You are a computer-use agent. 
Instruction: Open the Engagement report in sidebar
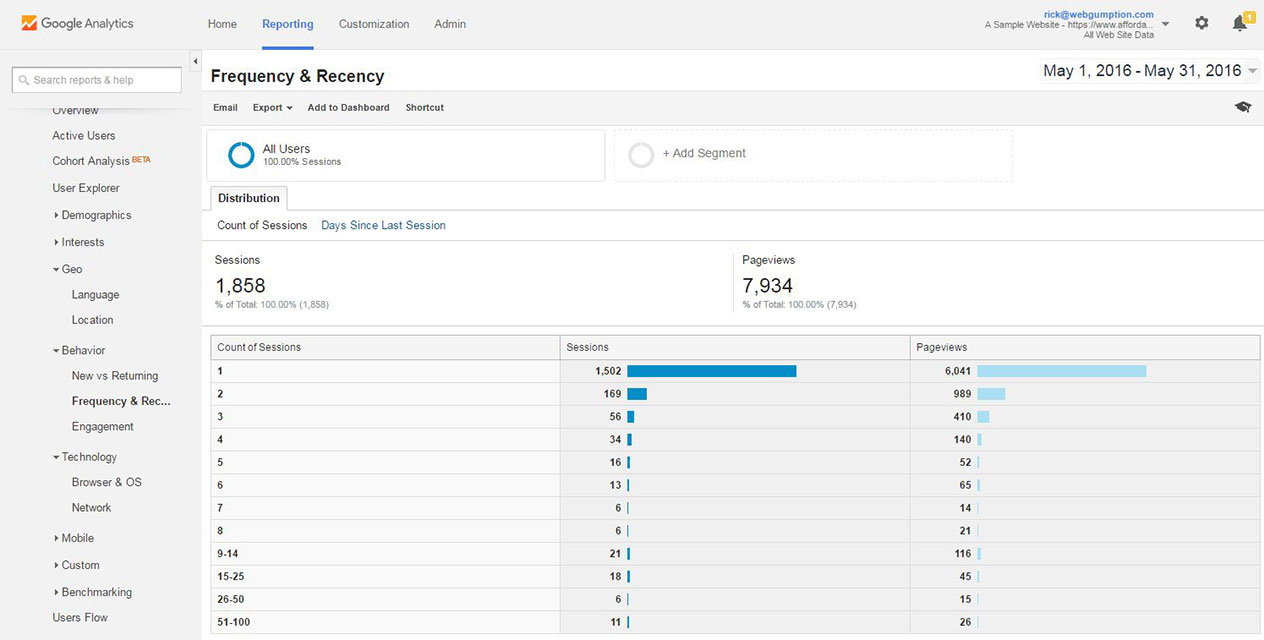(102, 427)
